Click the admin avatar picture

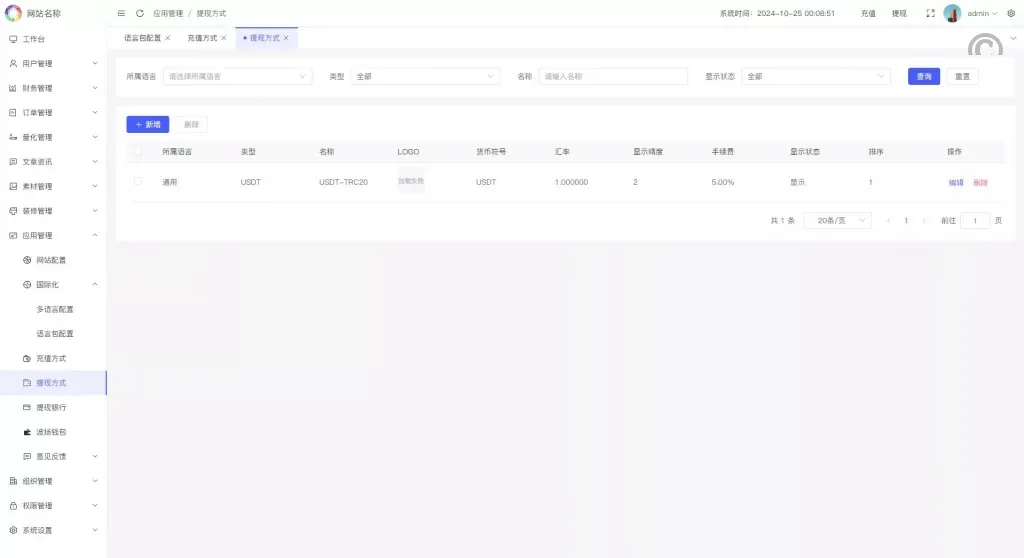pos(952,13)
